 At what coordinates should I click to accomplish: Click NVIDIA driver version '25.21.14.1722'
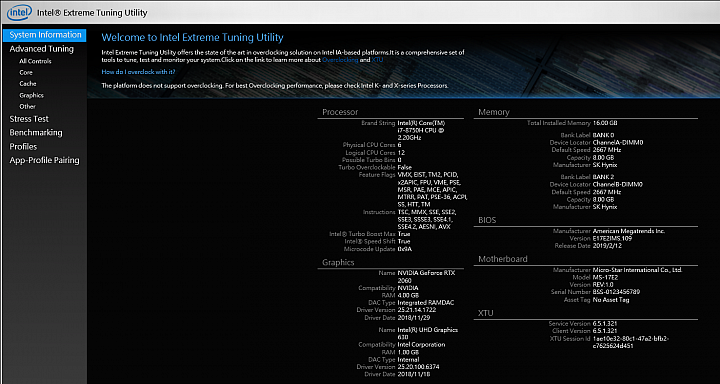pyautogui.click(x=416, y=310)
